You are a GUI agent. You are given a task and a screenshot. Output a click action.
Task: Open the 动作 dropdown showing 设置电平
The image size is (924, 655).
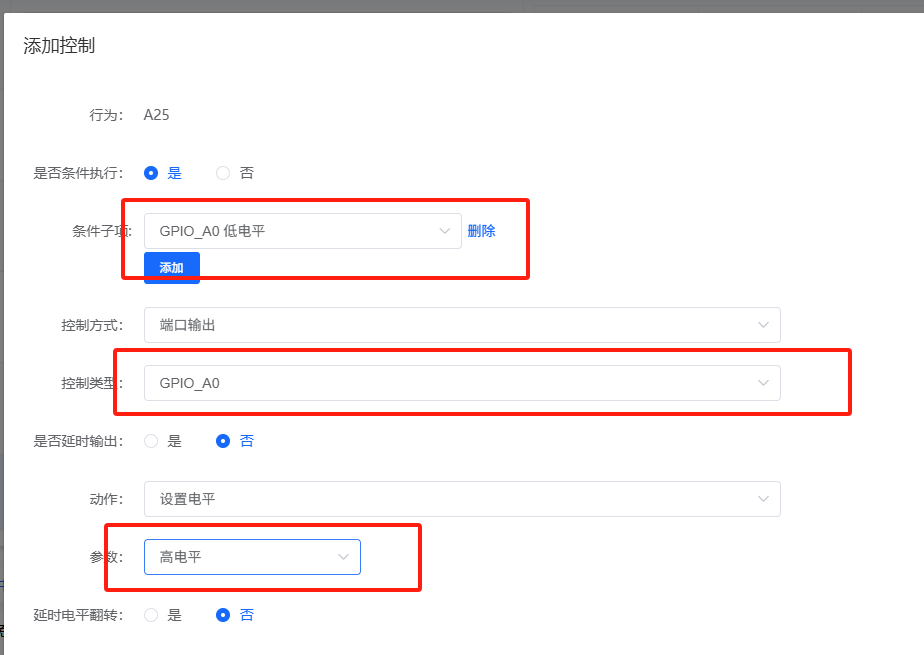pyautogui.click(x=450, y=498)
